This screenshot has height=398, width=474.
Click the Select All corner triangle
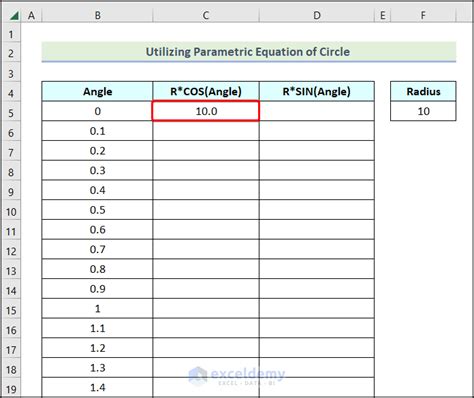13,15
